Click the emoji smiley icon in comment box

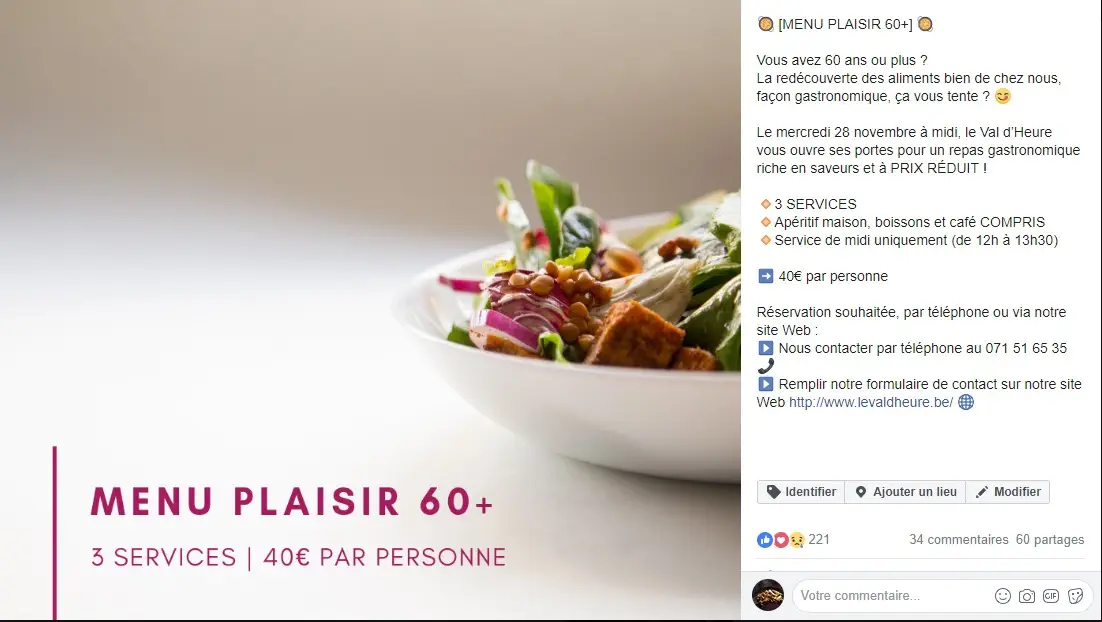pos(1003,596)
